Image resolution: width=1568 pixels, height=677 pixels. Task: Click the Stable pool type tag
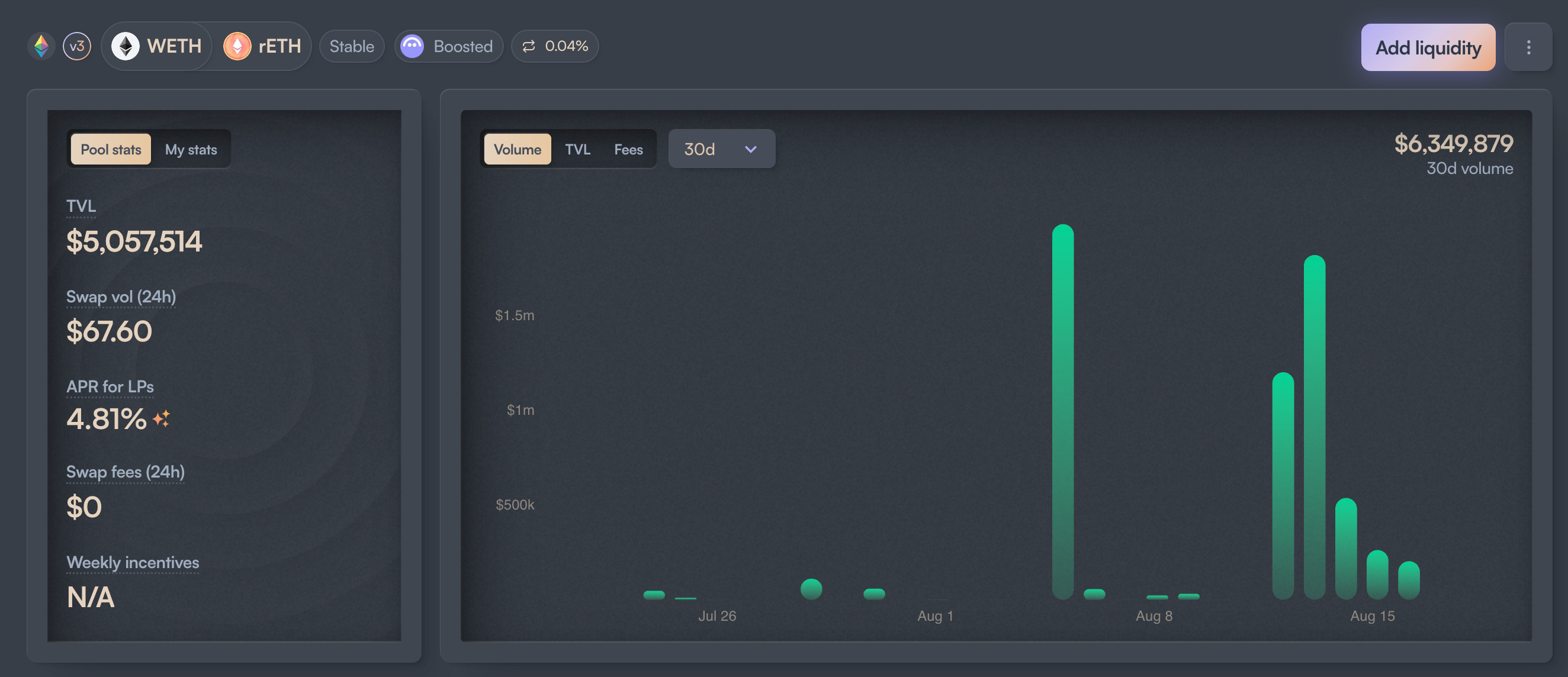coord(352,46)
